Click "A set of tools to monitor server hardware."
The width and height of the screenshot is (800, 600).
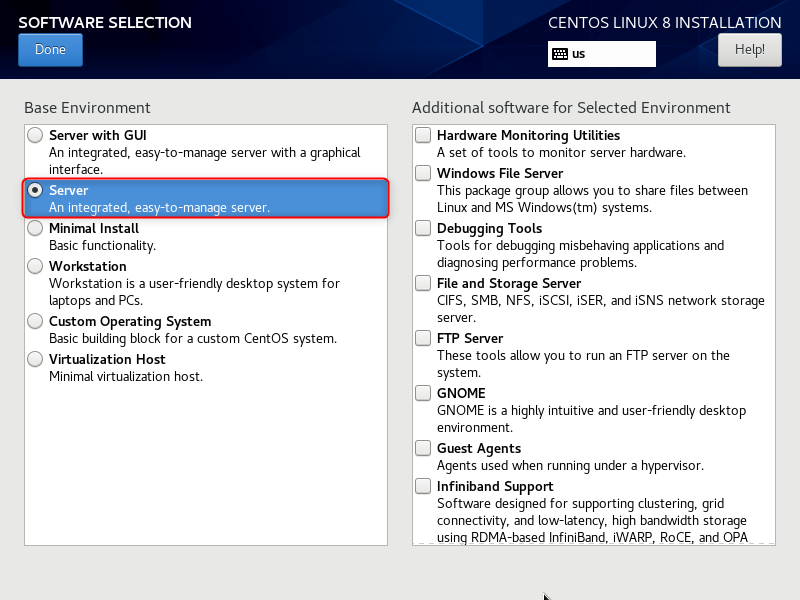point(561,153)
